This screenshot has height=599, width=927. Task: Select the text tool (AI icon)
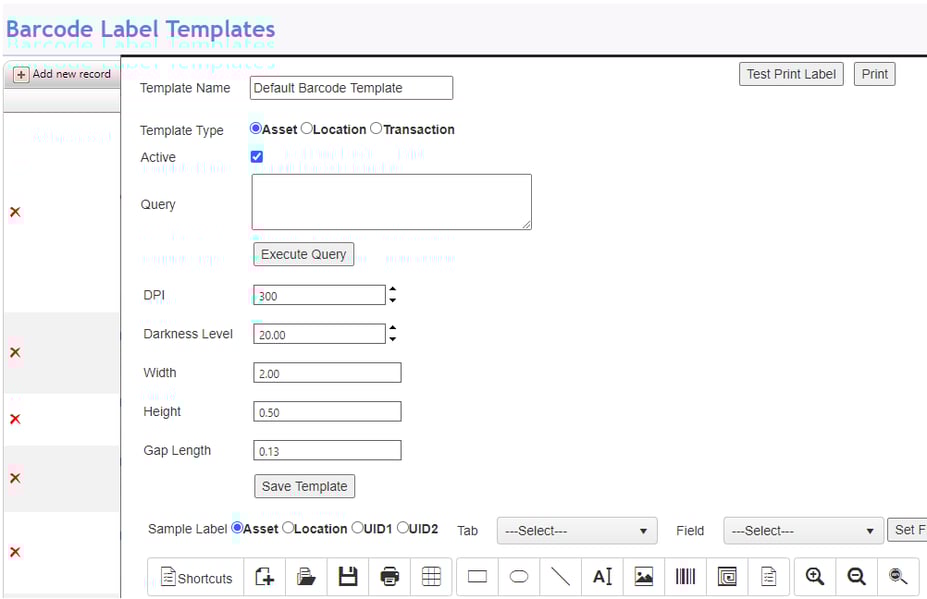click(x=601, y=576)
